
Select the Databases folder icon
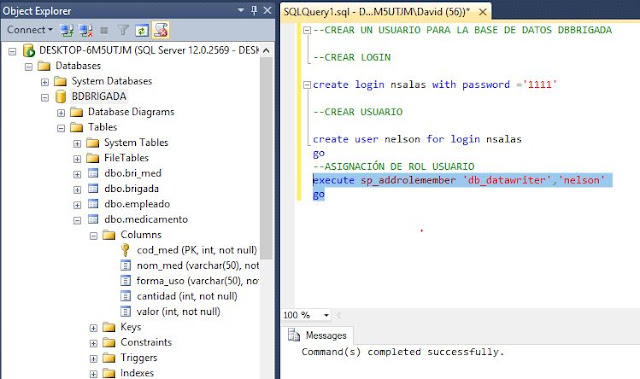point(44,66)
